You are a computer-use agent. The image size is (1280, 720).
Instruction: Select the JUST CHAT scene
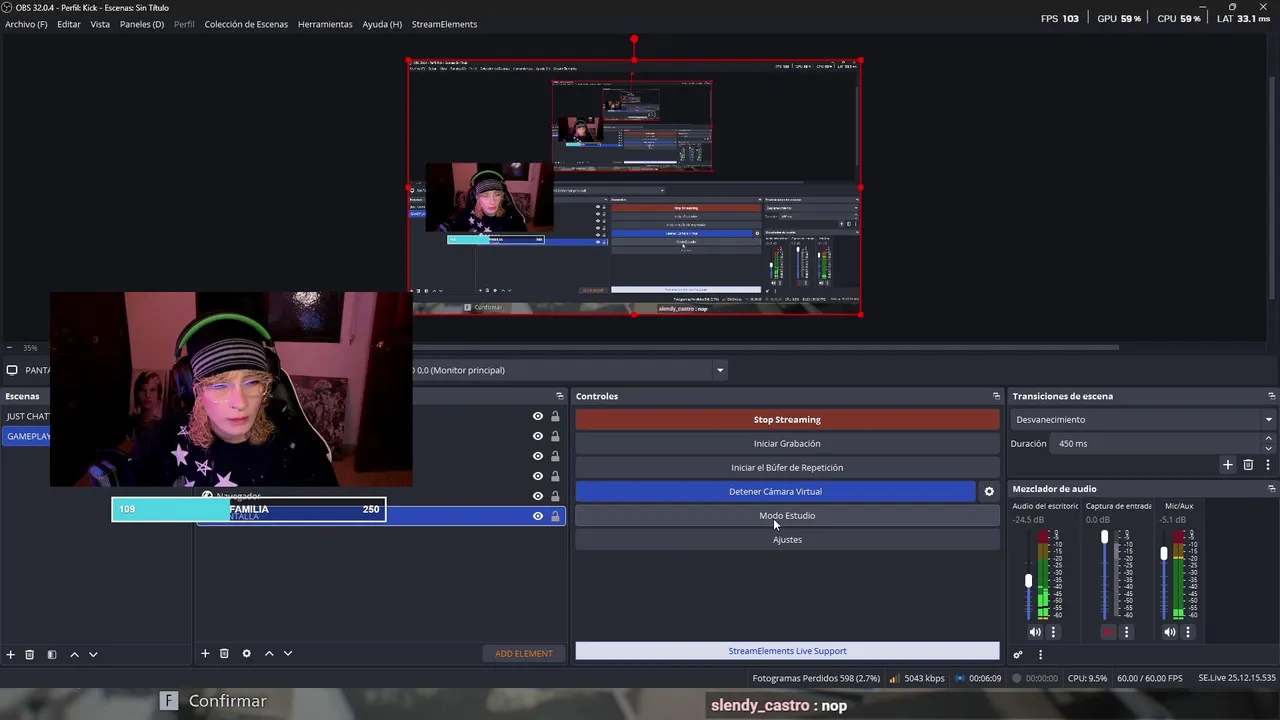26,416
